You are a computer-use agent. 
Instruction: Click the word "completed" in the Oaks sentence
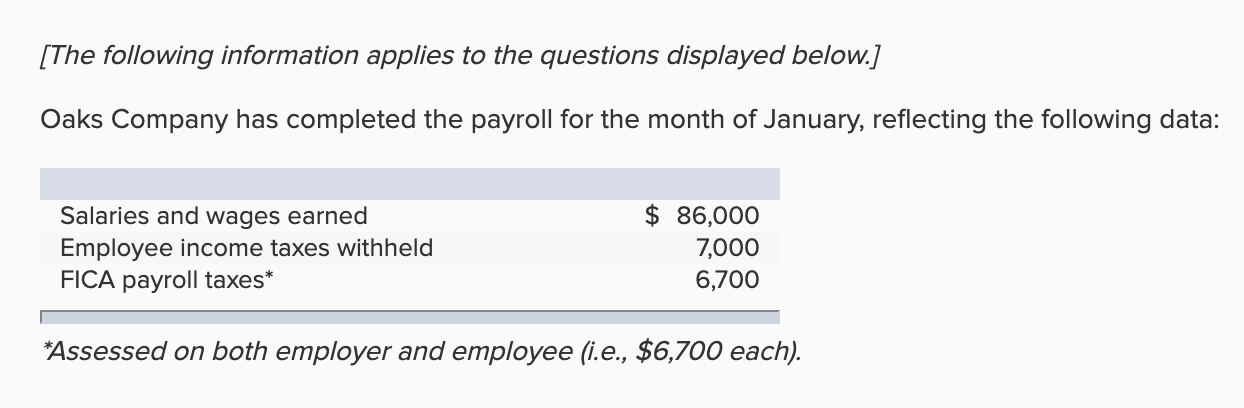click(408, 120)
